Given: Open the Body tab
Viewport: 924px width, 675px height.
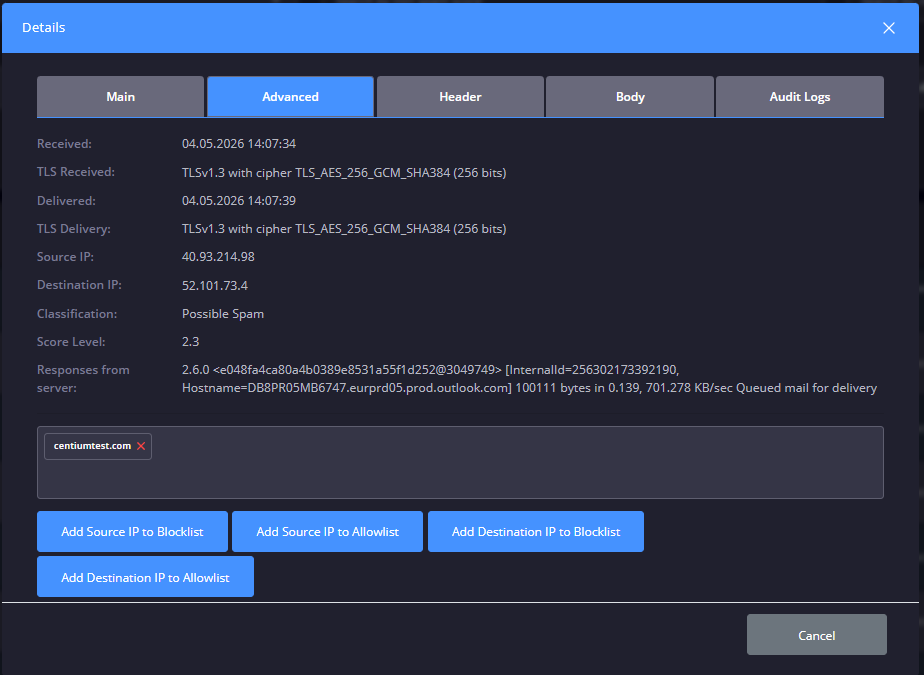Looking at the screenshot, I should click(630, 97).
